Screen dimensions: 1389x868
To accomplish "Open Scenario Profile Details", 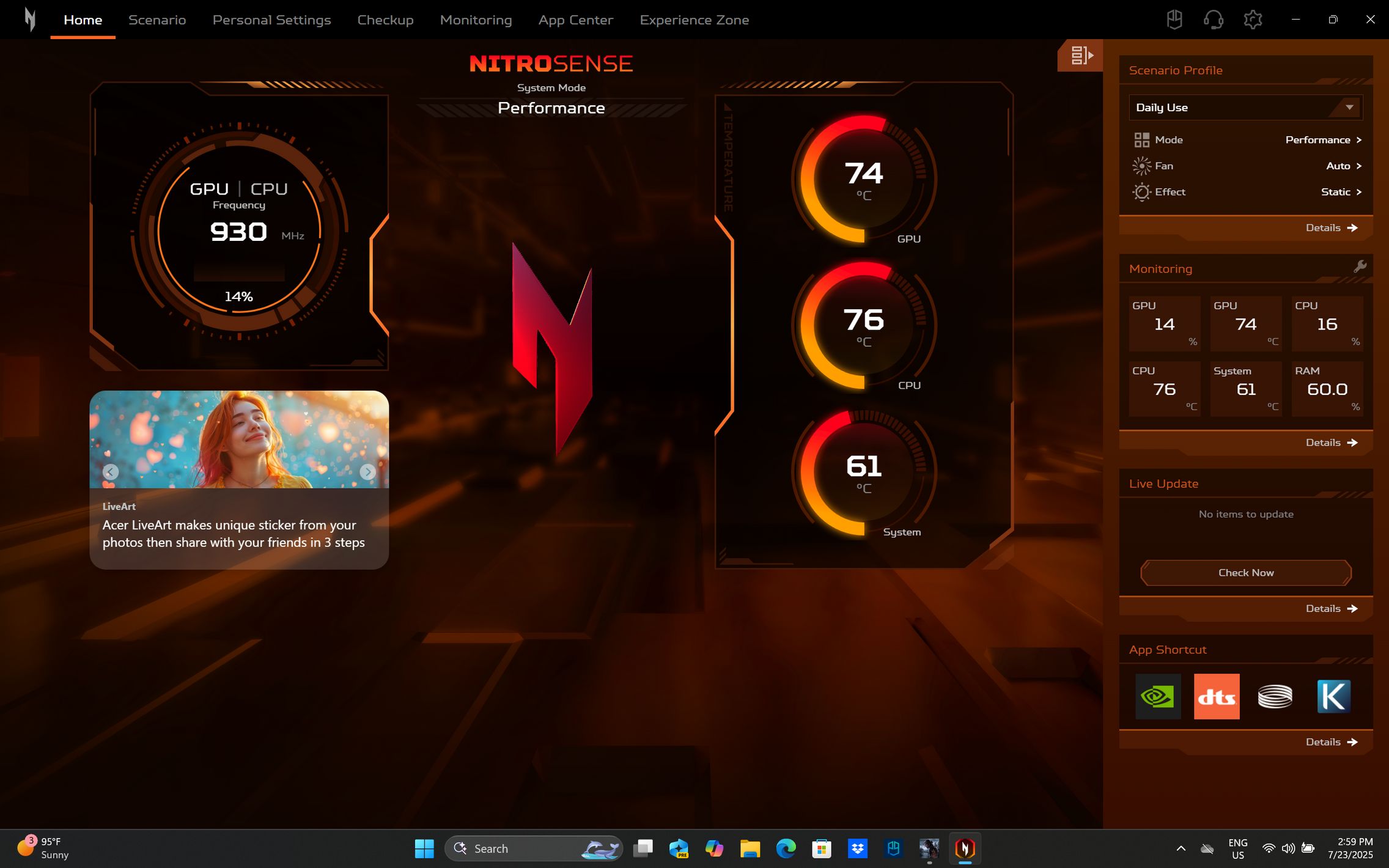I will coord(1332,227).
